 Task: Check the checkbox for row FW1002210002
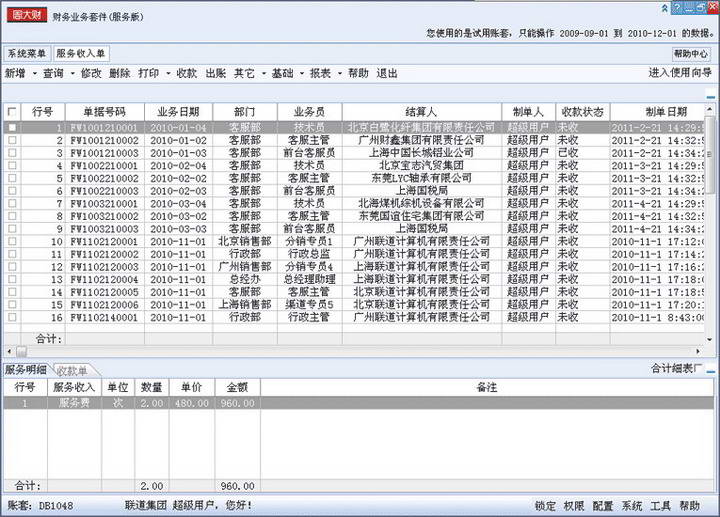click(12, 178)
